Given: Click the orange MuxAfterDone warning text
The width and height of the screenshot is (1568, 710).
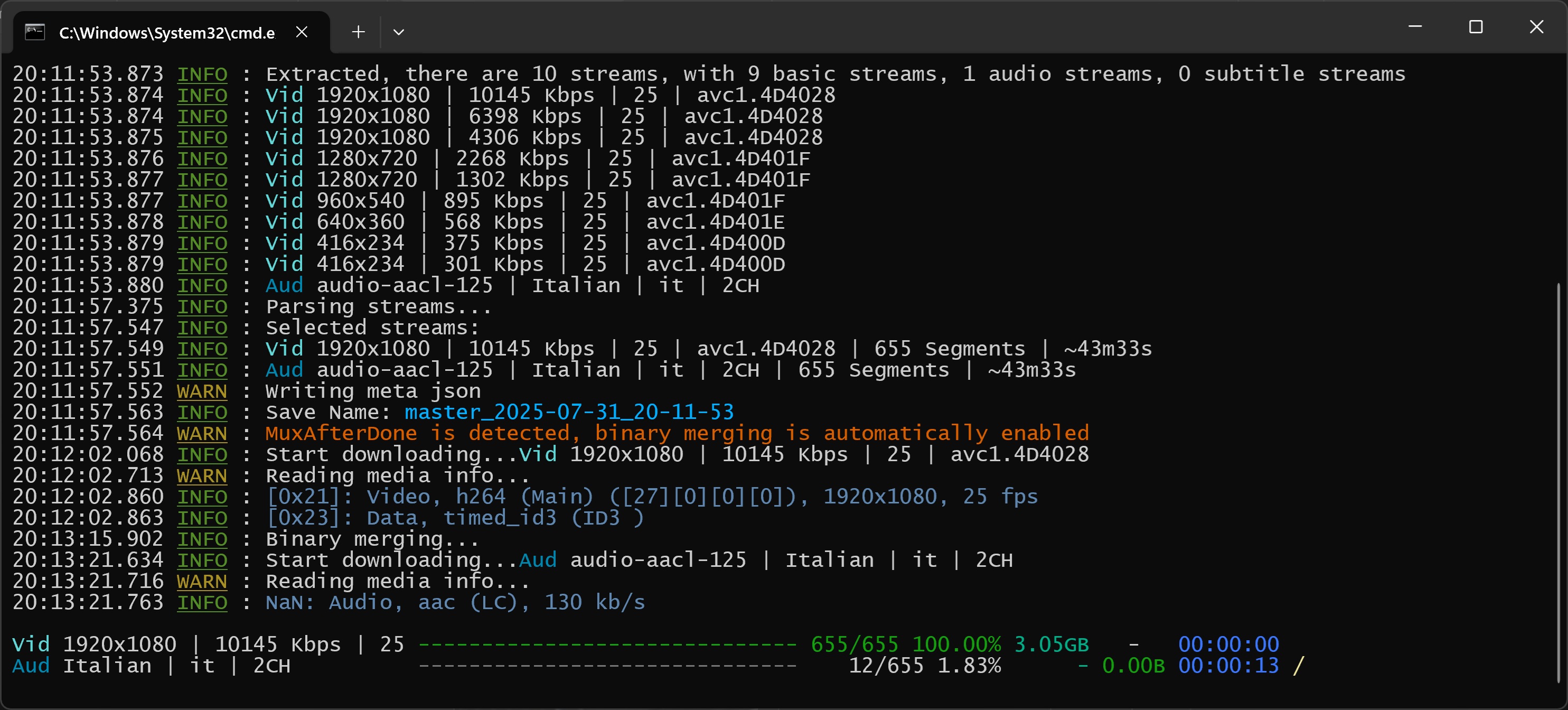Looking at the screenshot, I should coord(677,433).
